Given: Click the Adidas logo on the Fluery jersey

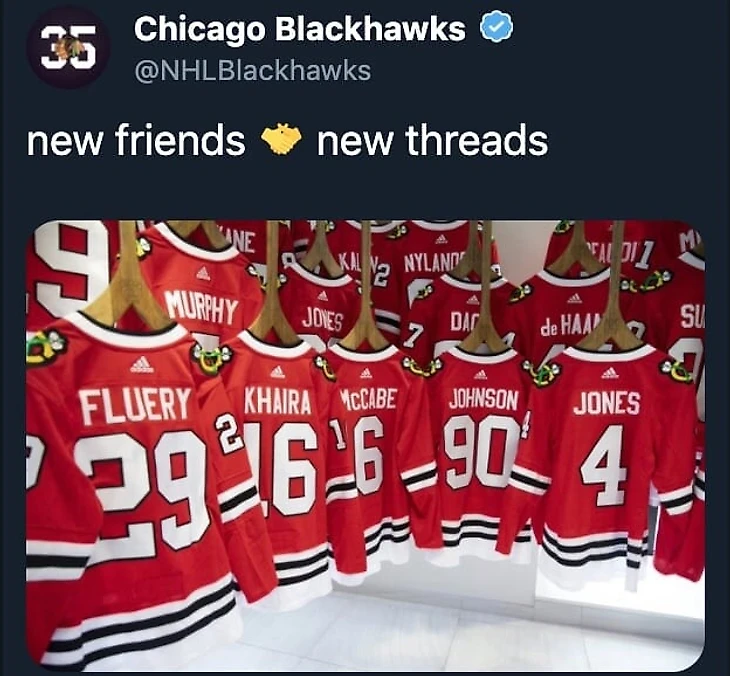Looking at the screenshot, I should tap(142, 364).
